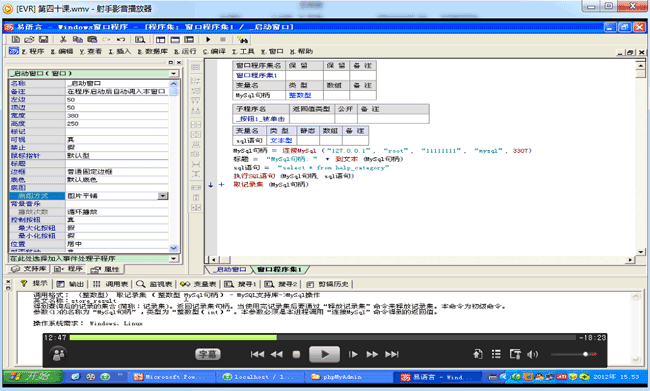Toggle the combined panel layout icon
Screen dimensions: 650x391
pyautogui.click(x=189, y=39)
